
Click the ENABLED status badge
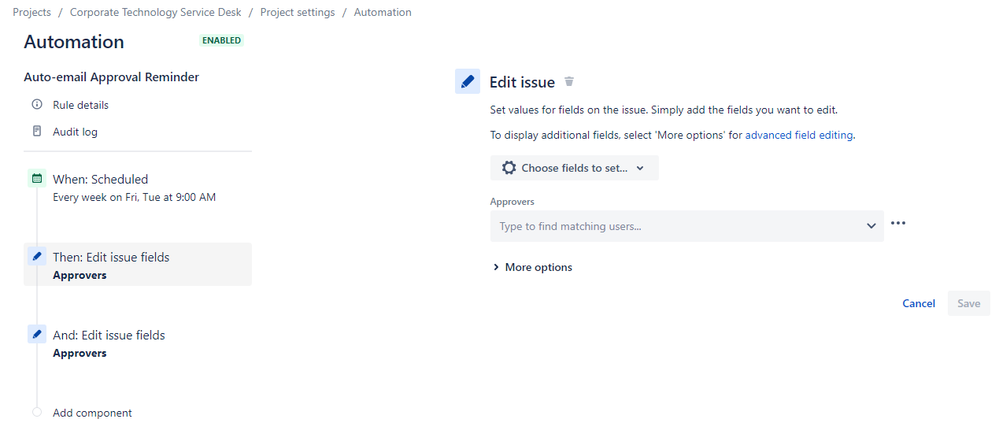pos(222,41)
